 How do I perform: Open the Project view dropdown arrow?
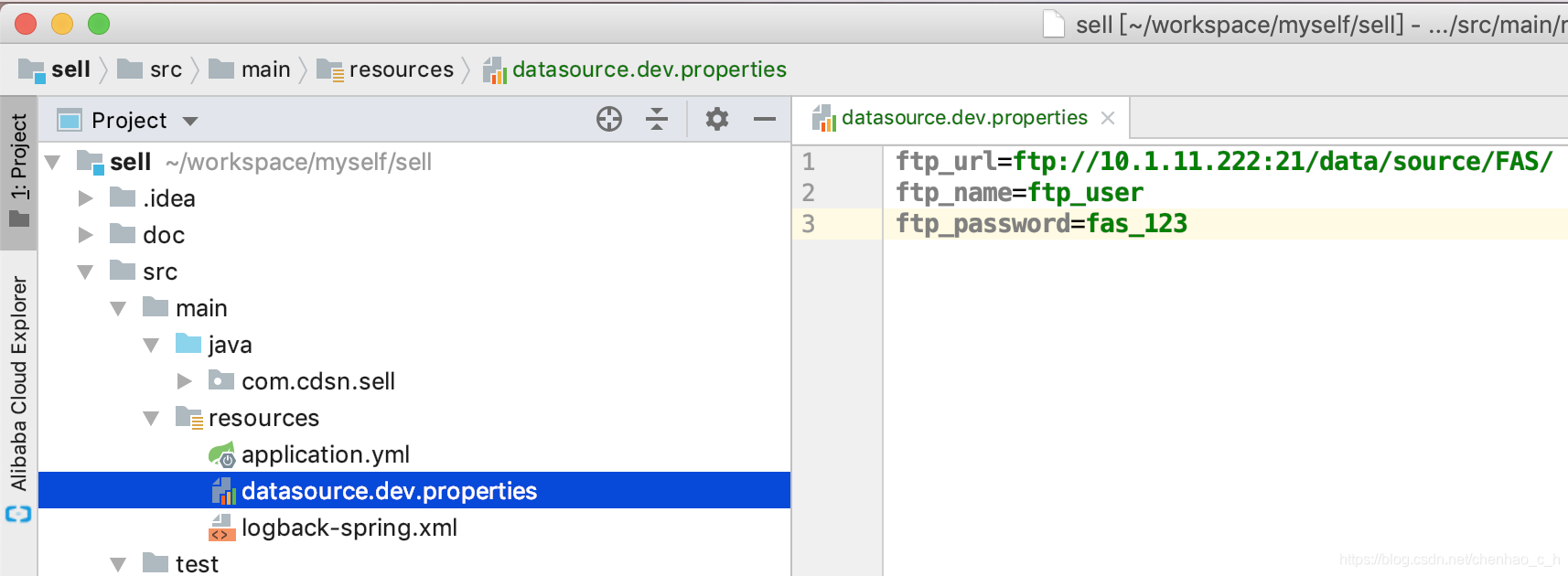(x=190, y=121)
